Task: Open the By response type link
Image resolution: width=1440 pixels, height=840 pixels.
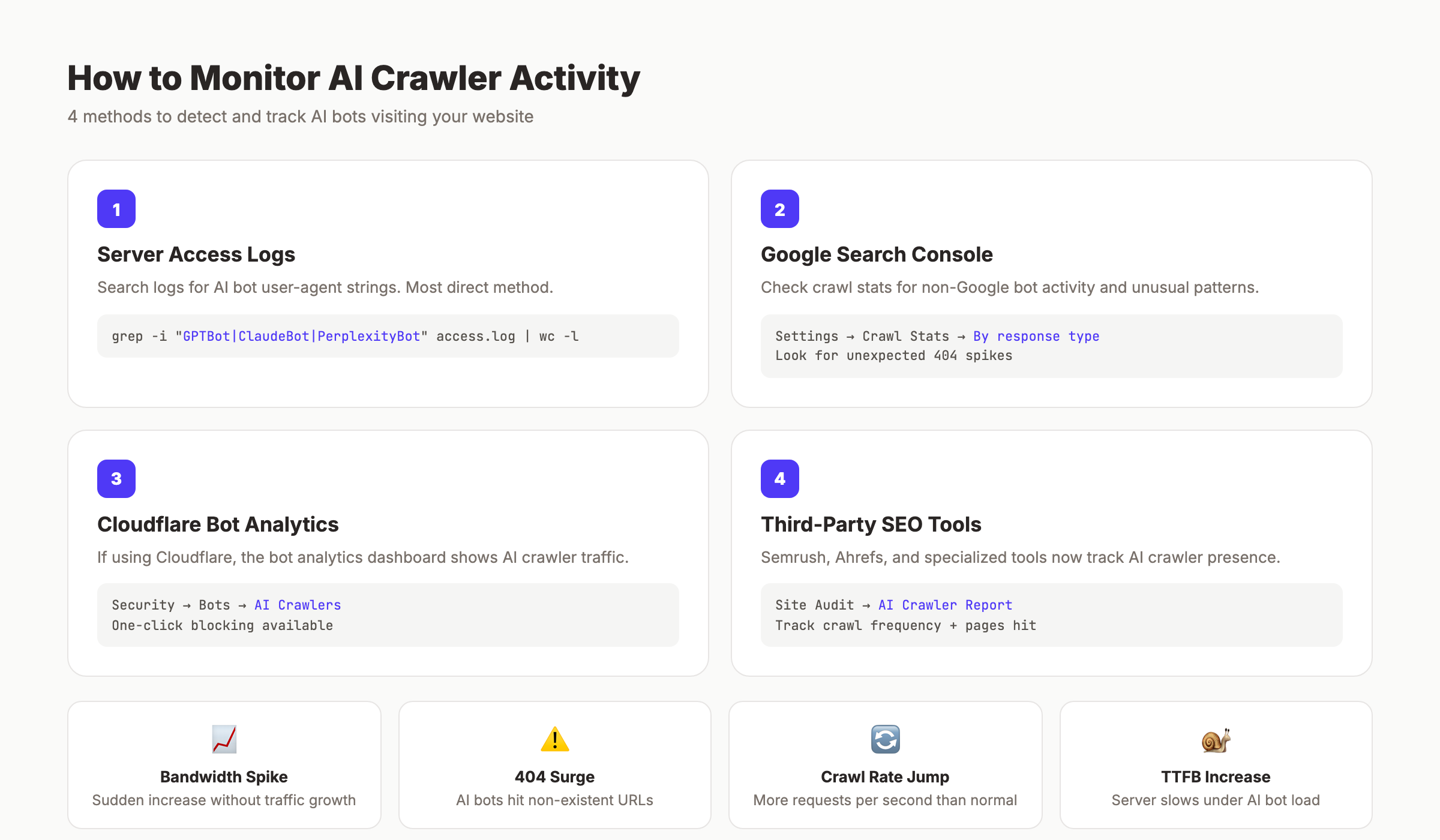Action: (x=1036, y=336)
